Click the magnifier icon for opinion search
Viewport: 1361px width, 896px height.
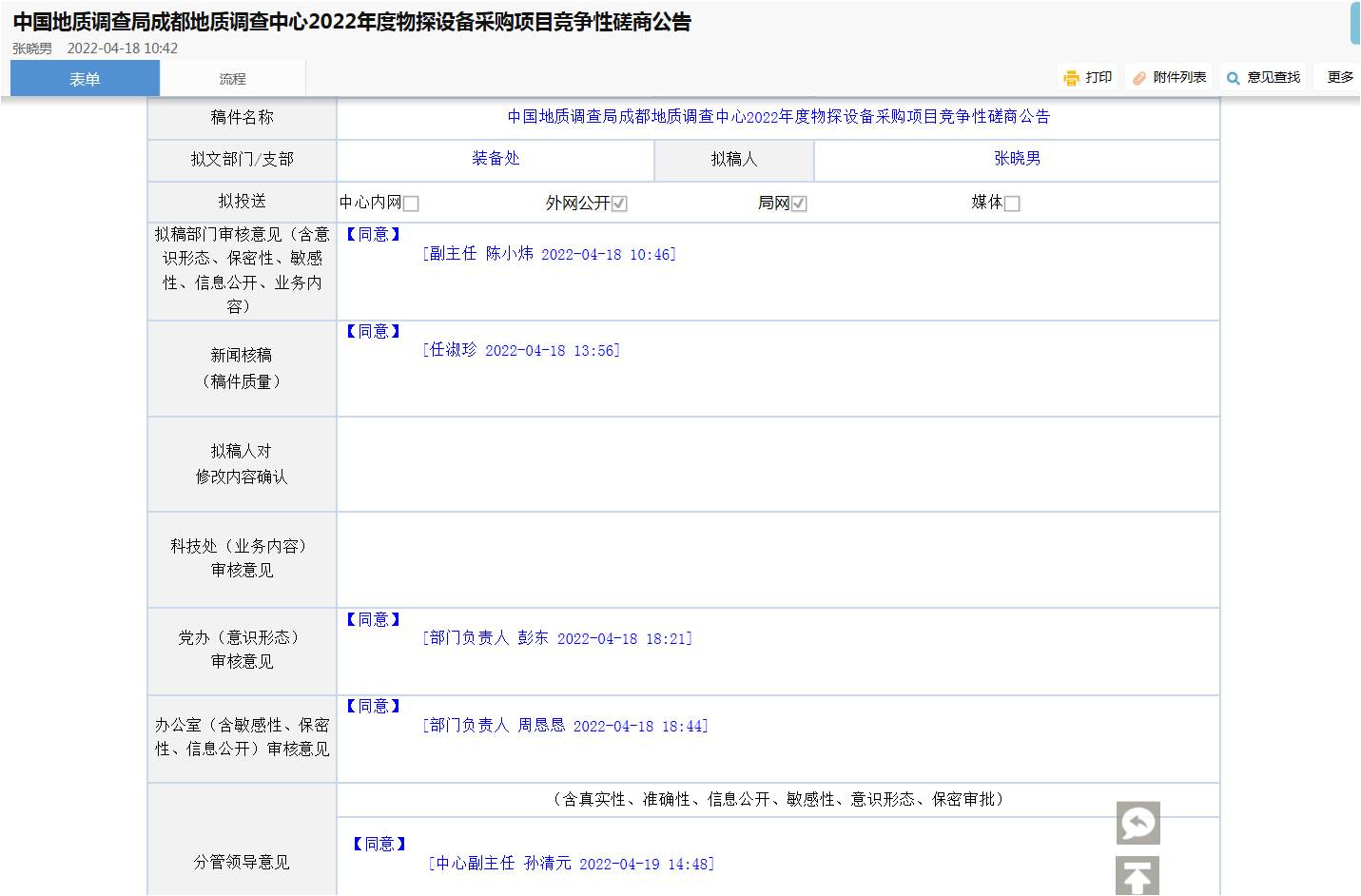pos(1234,78)
